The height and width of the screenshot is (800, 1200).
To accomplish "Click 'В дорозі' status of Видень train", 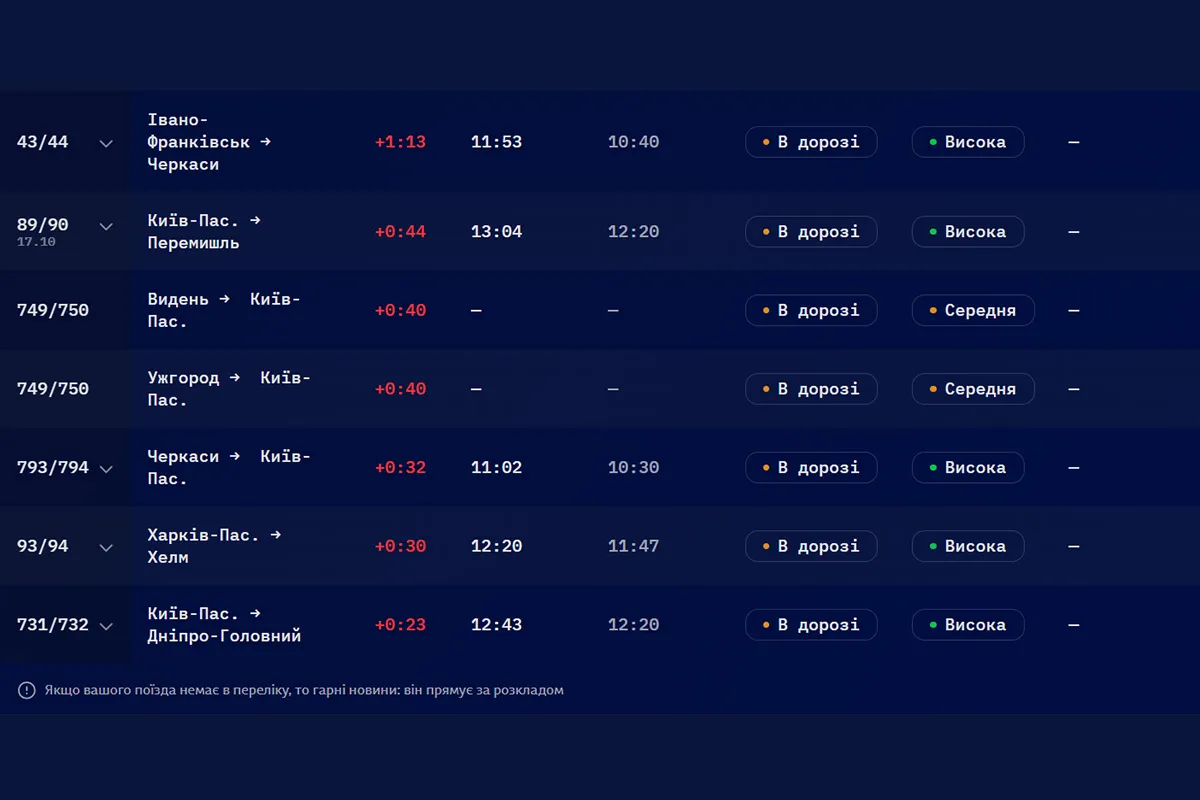I will click(x=811, y=310).
